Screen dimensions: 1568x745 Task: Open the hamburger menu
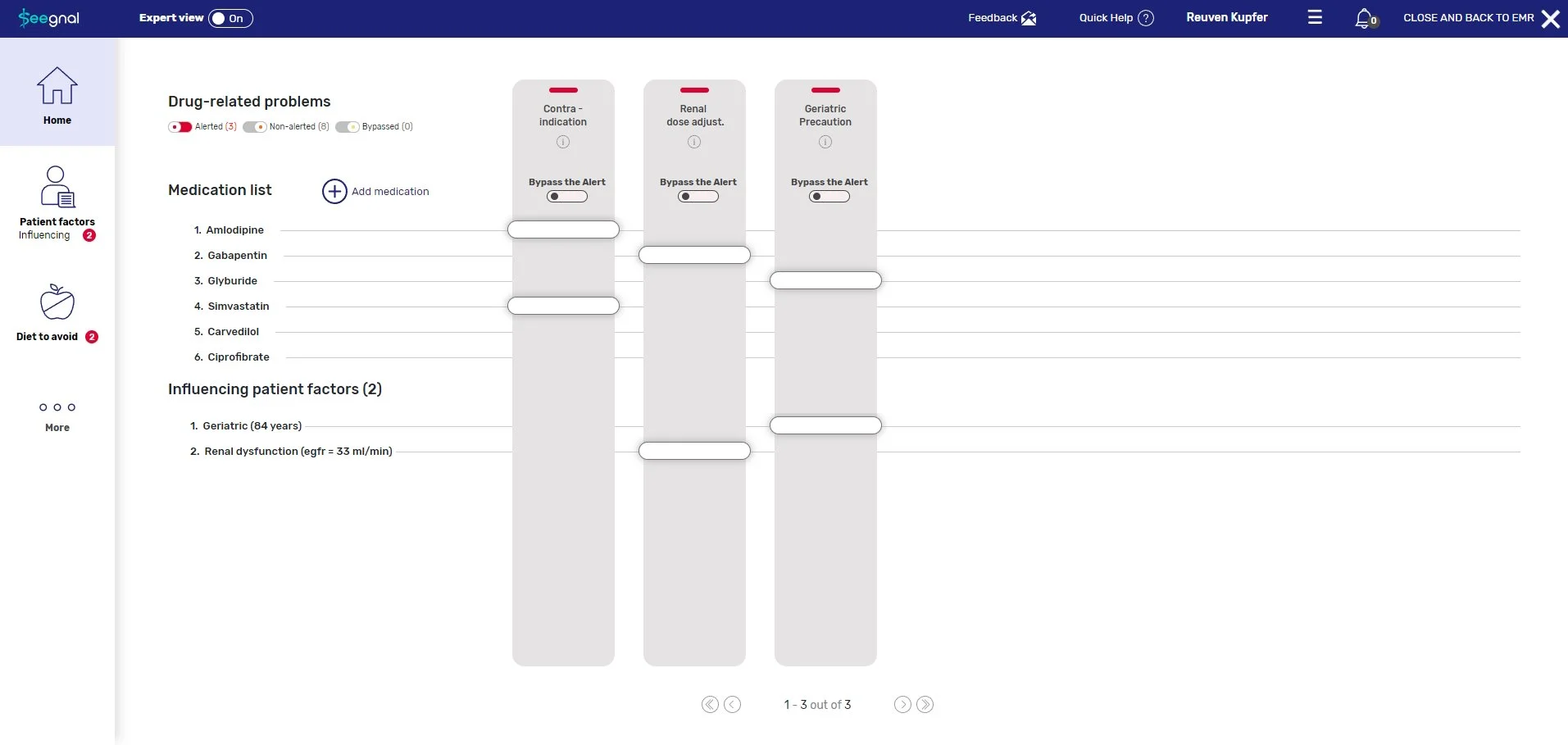[1315, 17]
